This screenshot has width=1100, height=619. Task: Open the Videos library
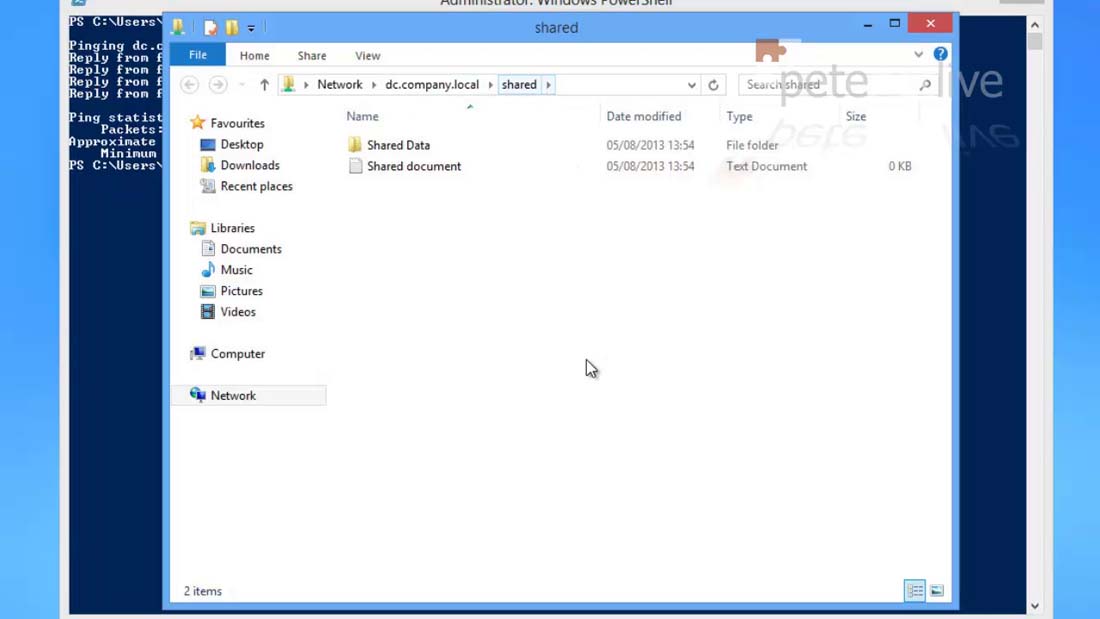coord(238,312)
